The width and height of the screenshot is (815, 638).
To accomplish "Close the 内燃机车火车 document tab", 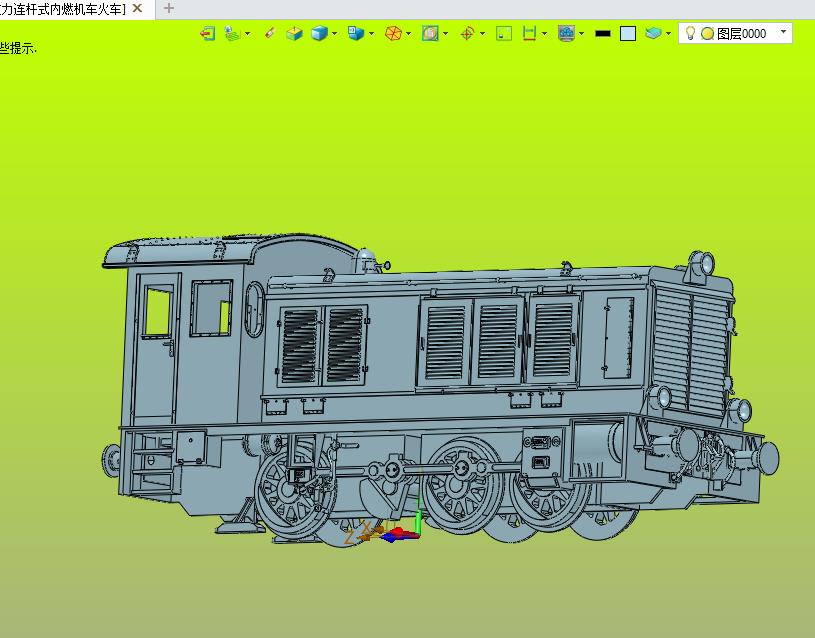I will (137, 8).
